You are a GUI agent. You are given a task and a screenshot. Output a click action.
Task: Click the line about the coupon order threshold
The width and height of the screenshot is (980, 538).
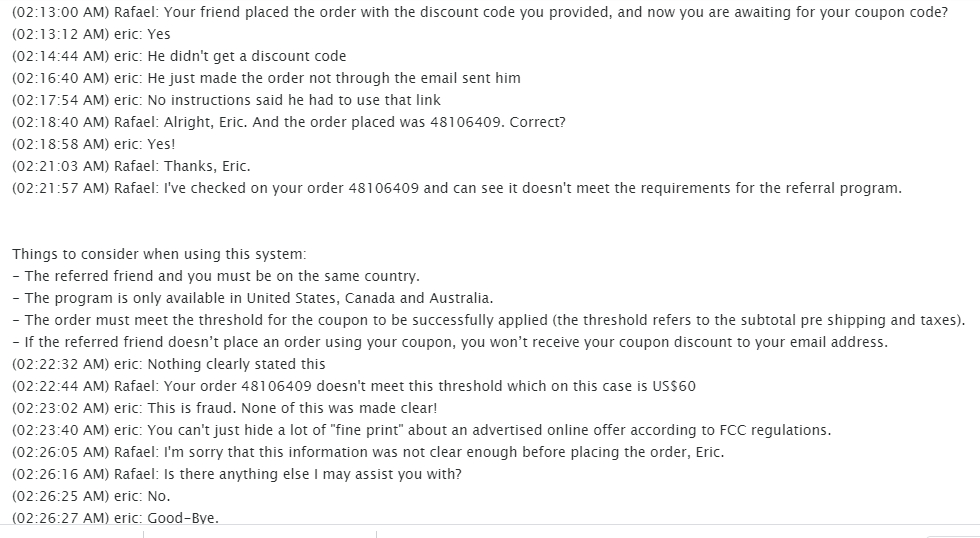pos(489,320)
